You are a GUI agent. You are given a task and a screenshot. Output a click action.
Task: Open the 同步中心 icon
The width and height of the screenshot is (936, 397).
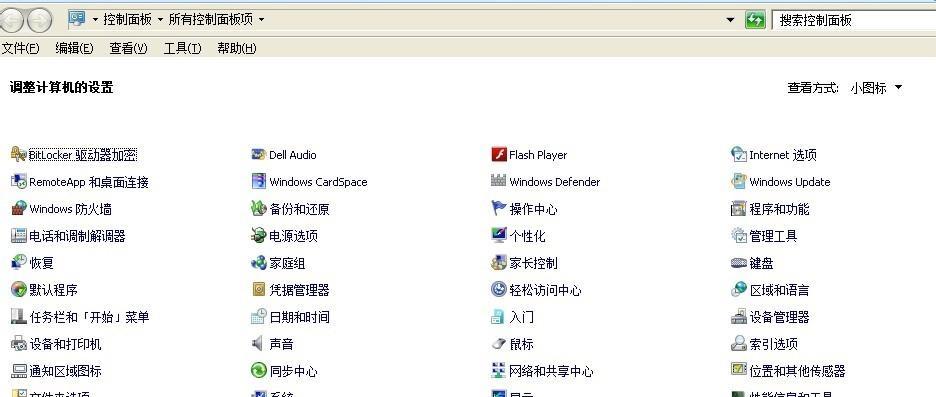pos(258,371)
